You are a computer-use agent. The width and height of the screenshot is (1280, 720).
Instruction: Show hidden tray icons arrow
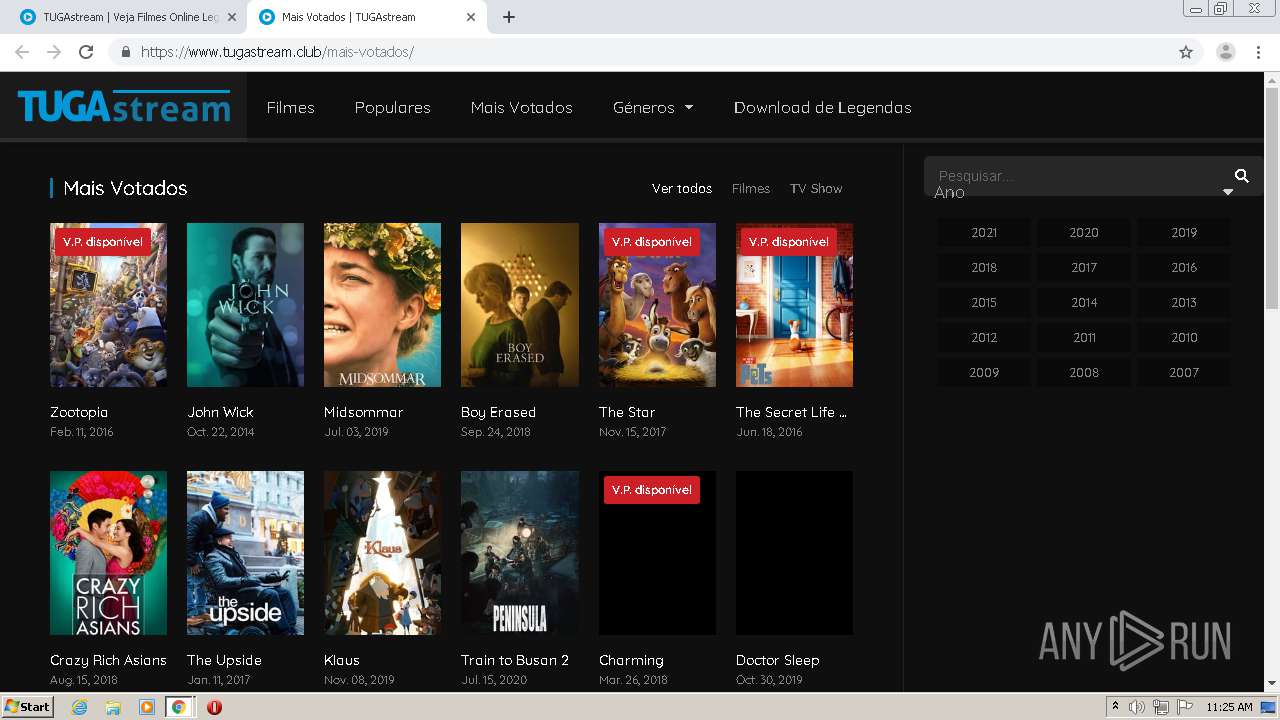pyautogui.click(x=1115, y=707)
